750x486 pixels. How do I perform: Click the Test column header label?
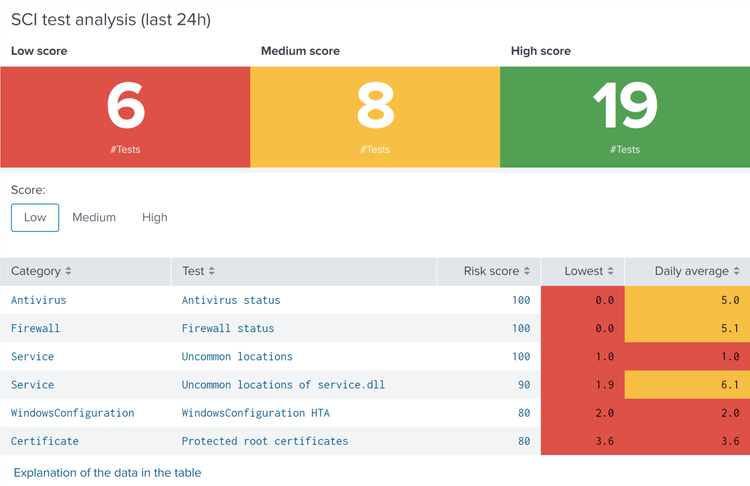click(193, 271)
